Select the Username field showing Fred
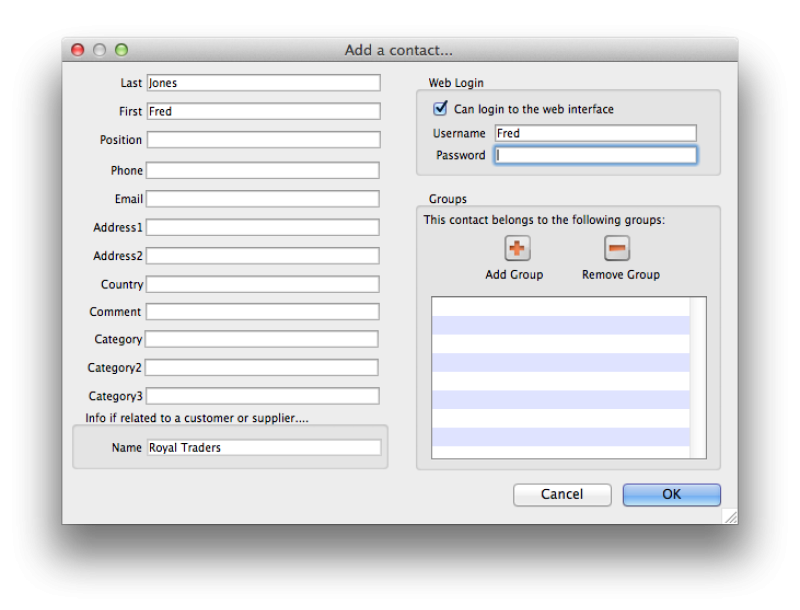The height and width of the screenshot is (610, 800). tap(595, 132)
